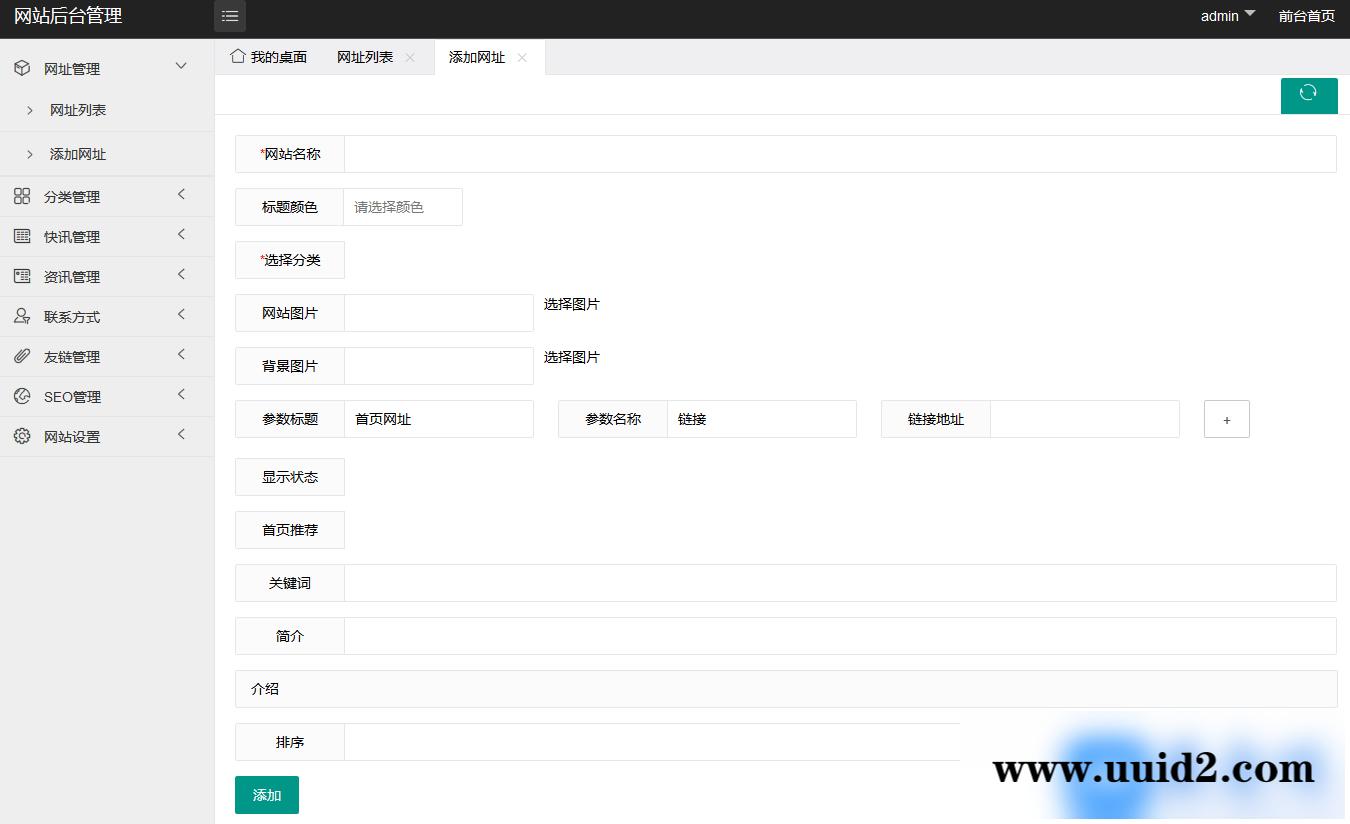Click the green refresh icon
The image size is (1350, 824).
click(1309, 94)
